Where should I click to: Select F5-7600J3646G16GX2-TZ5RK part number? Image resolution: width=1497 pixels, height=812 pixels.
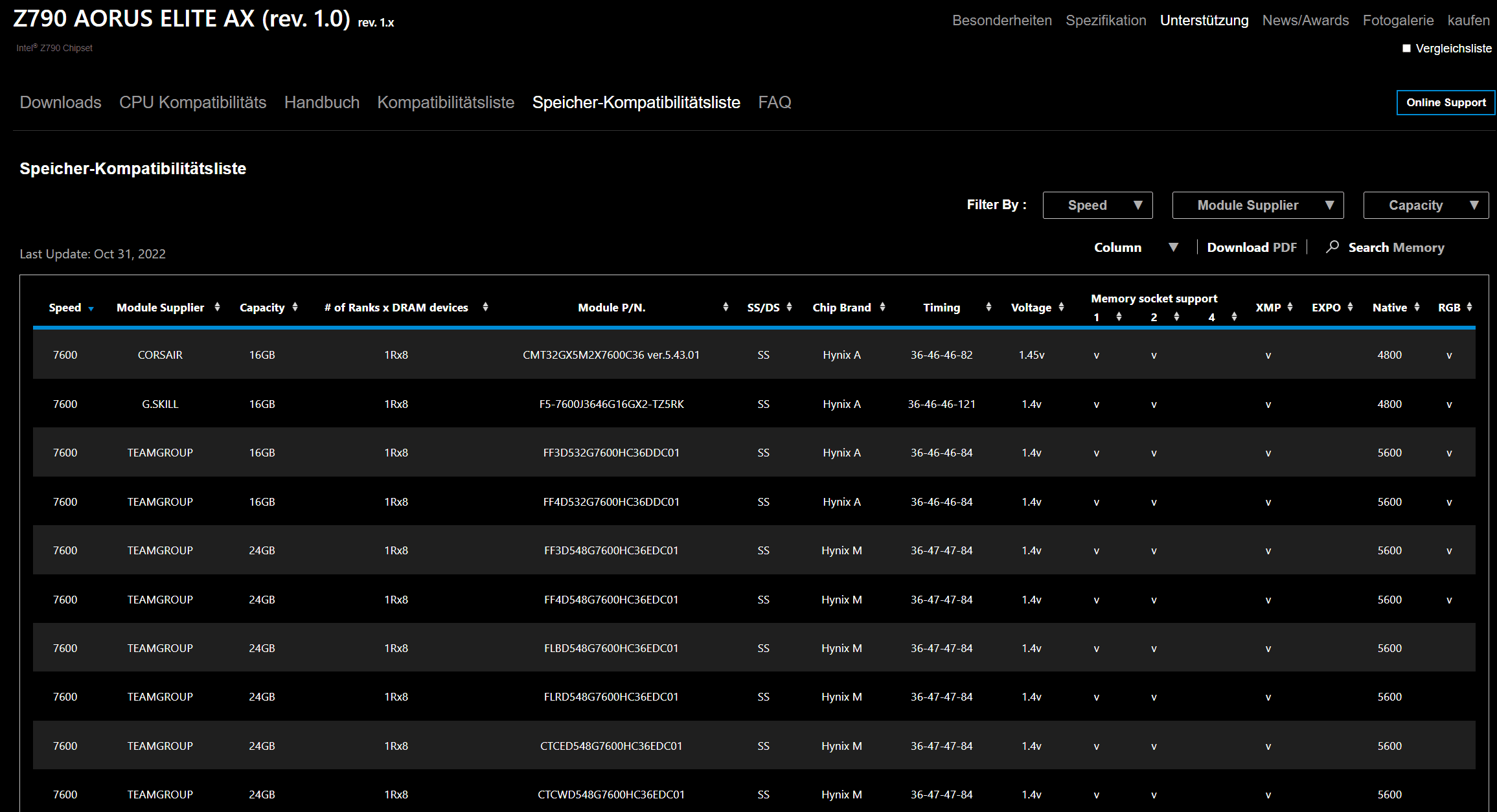coord(611,404)
